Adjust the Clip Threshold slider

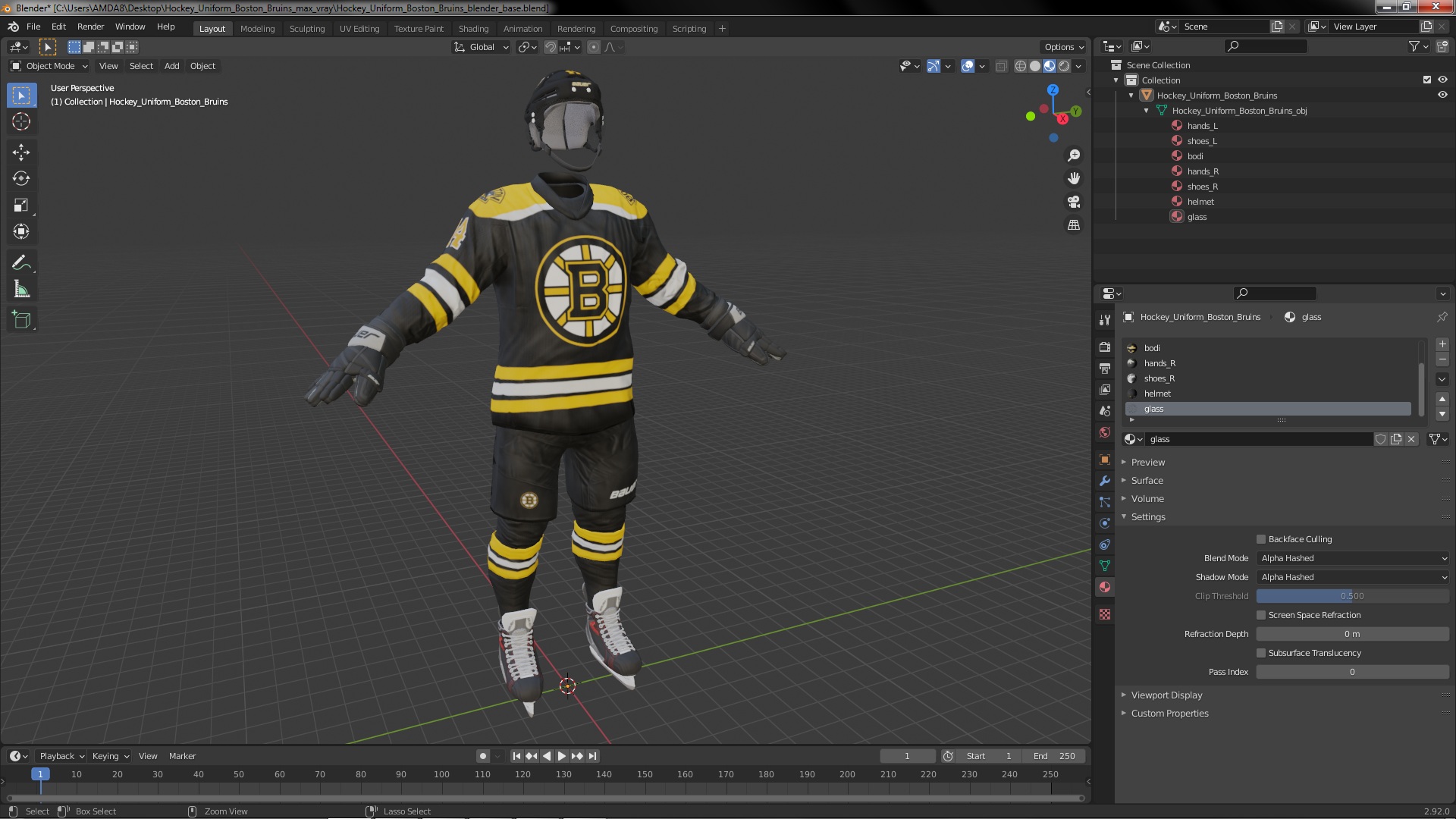(1353, 596)
